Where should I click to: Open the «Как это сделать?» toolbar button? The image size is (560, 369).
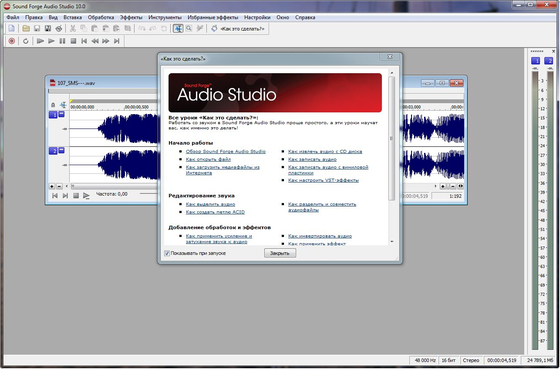tap(238, 29)
